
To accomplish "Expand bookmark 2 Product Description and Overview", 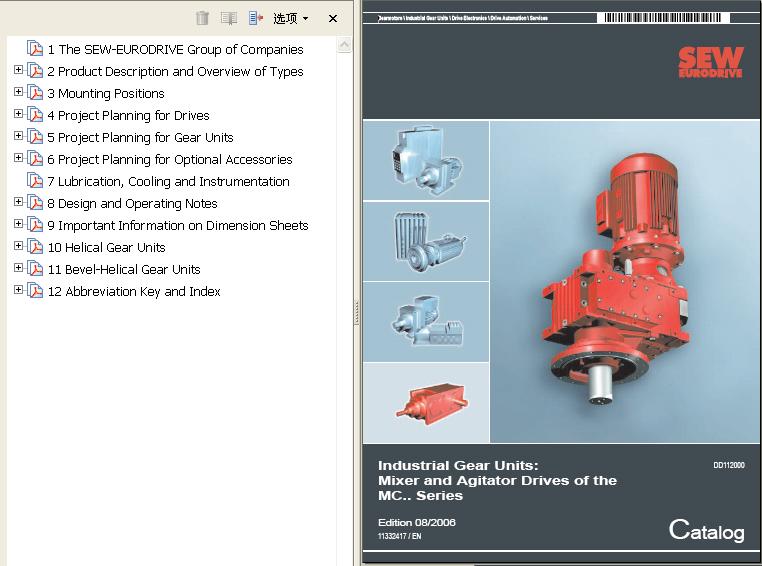I will pos(18,69).
